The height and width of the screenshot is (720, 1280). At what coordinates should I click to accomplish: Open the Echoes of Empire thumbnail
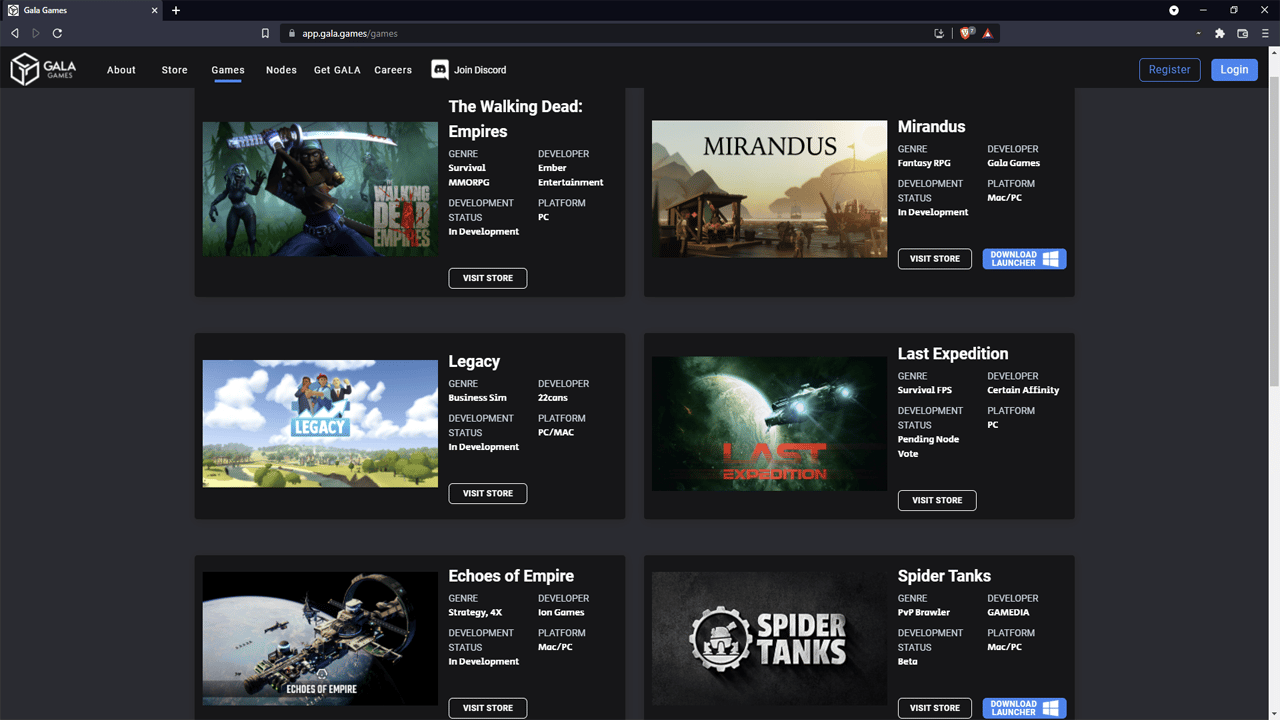click(320, 639)
